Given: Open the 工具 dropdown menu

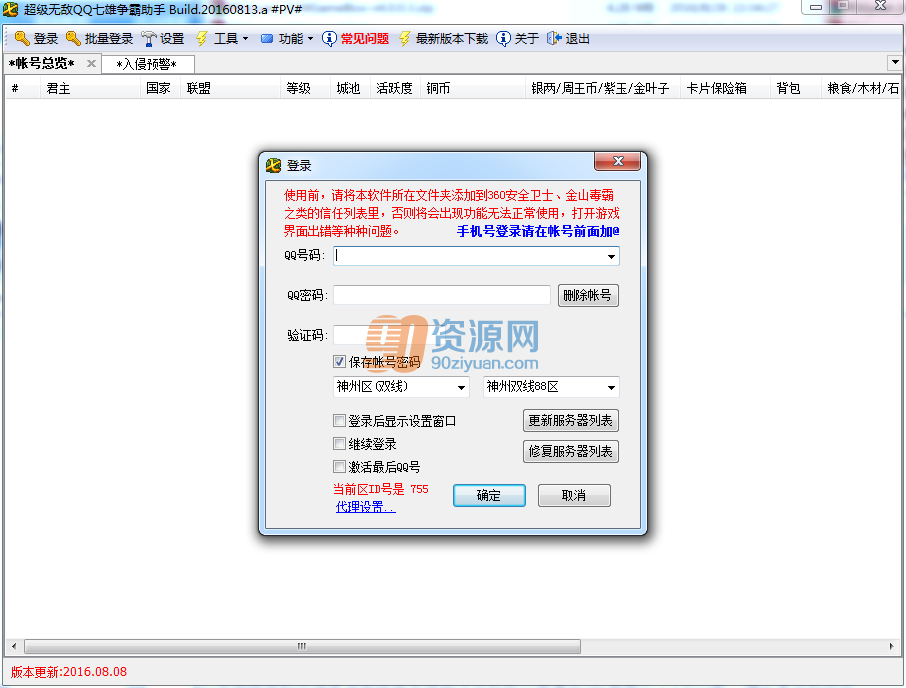Looking at the screenshot, I should [246, 39].
